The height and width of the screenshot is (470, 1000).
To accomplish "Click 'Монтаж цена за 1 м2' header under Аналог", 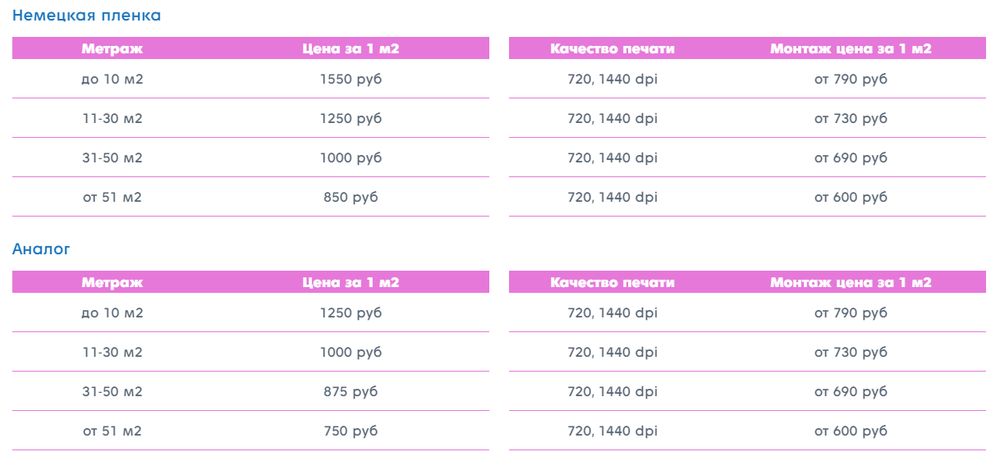I will (850, 282).
